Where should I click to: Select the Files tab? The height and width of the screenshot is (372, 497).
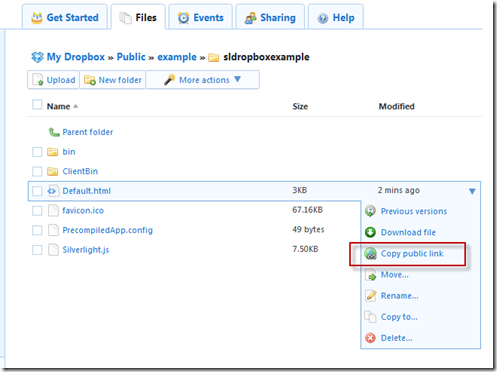pyautogui.click(x=138, y=17)
